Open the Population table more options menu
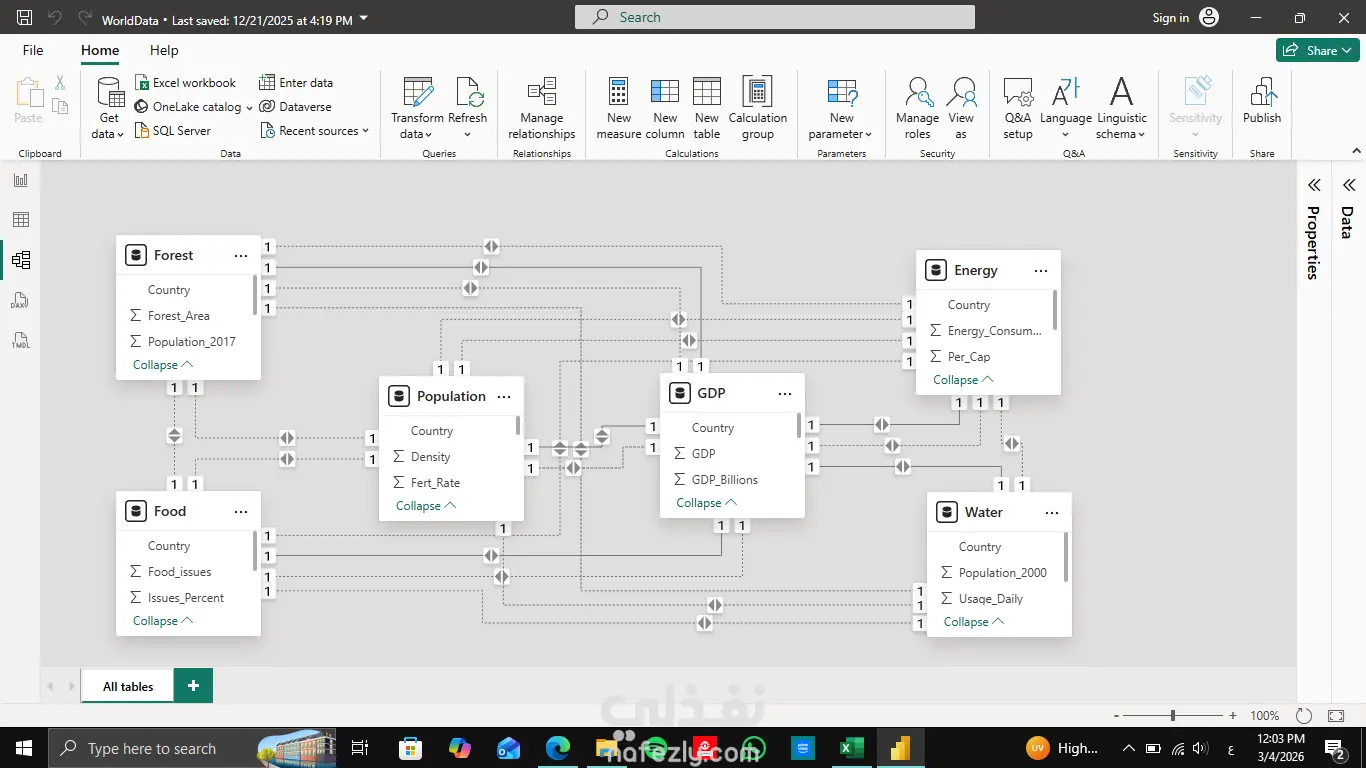 (x=504, y=397)
